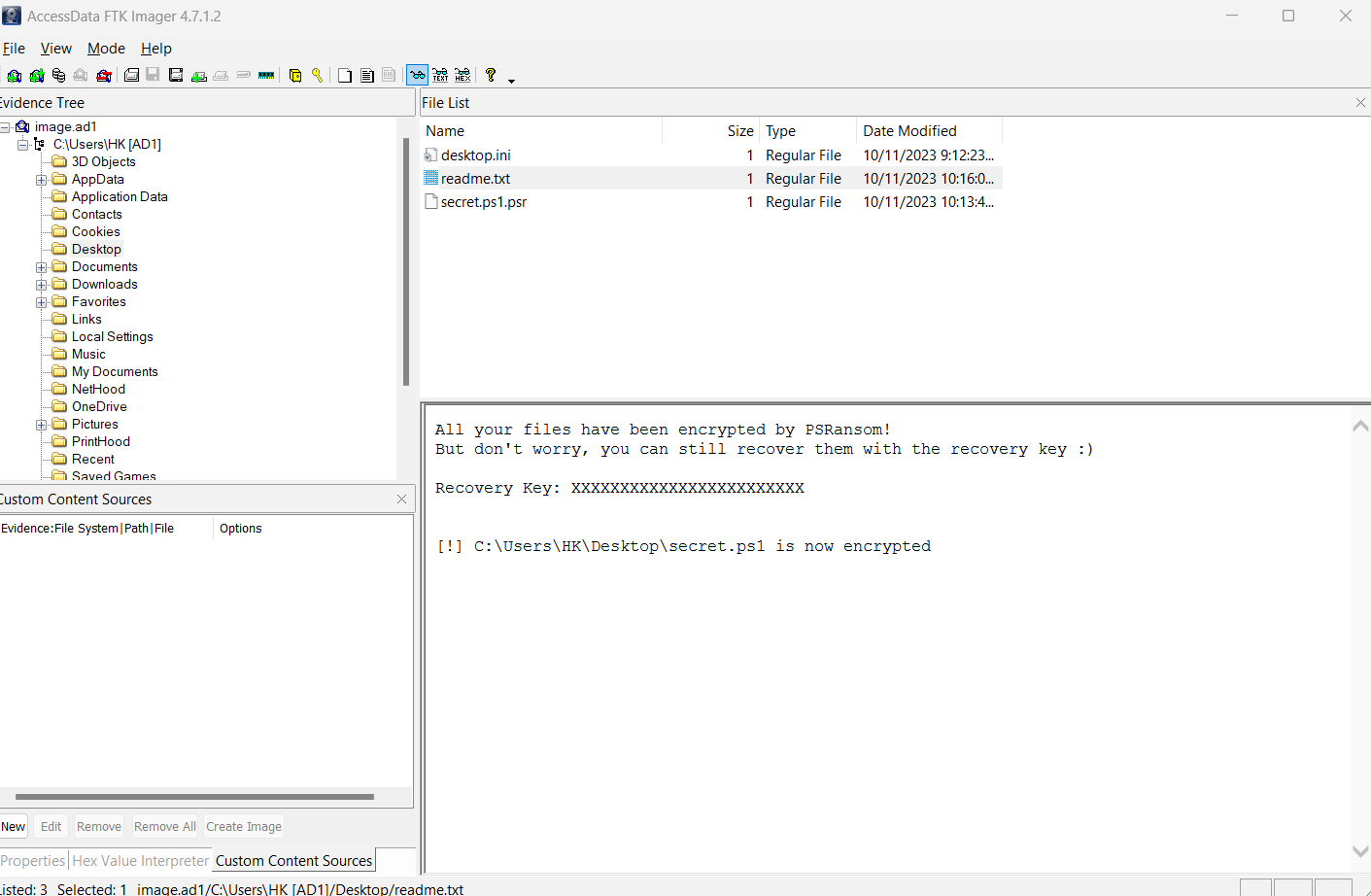Expand the Downloads folder node

pyautogui.click(x=41, y=285)
